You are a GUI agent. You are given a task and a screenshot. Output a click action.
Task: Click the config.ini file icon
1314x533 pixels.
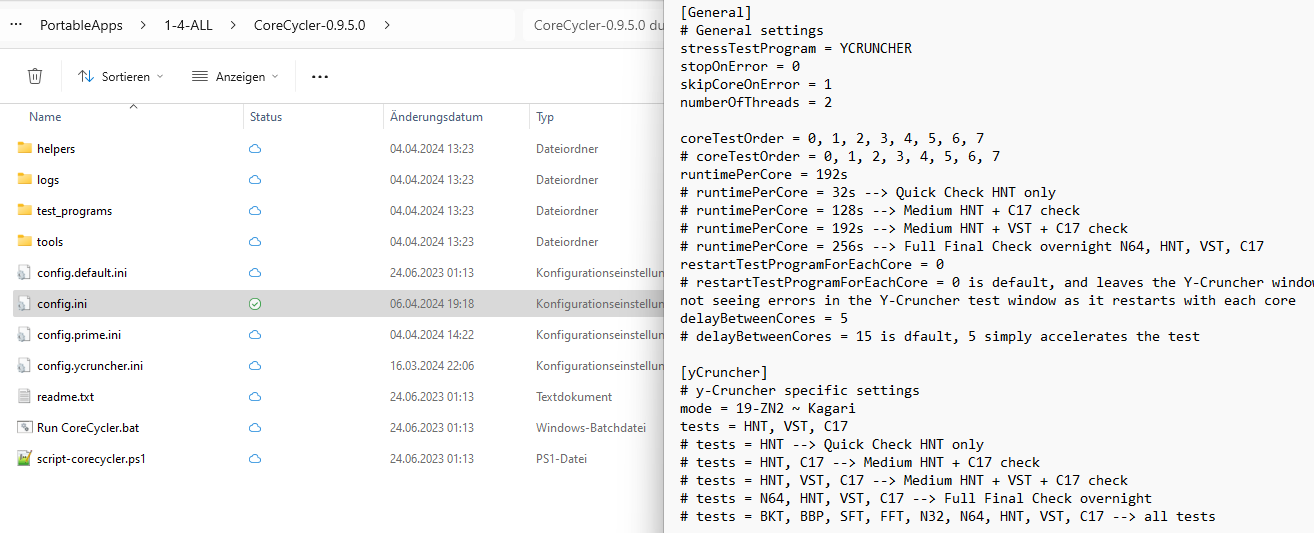tap(25, 303)
